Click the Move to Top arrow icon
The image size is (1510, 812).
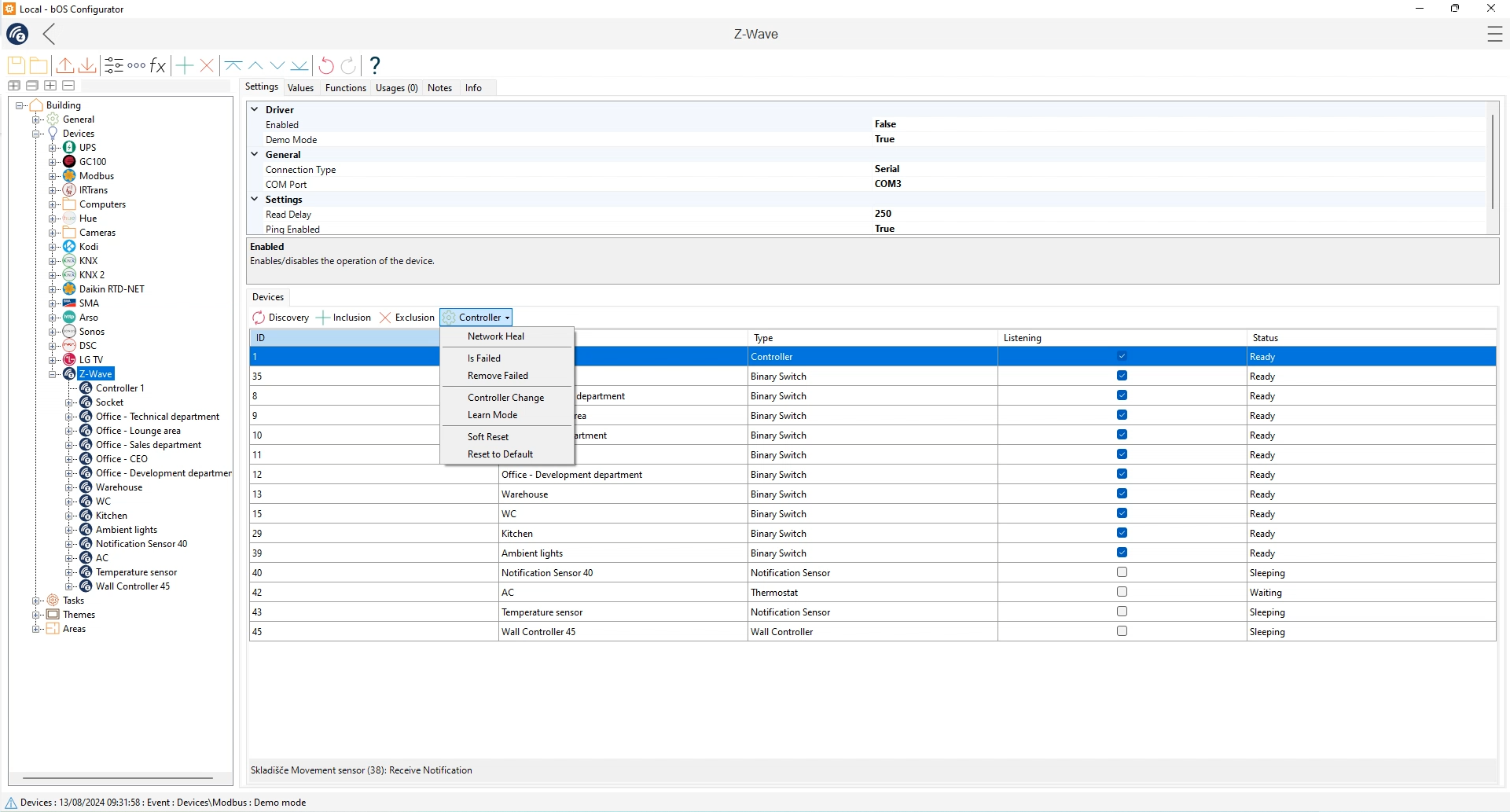coord(233,65)
